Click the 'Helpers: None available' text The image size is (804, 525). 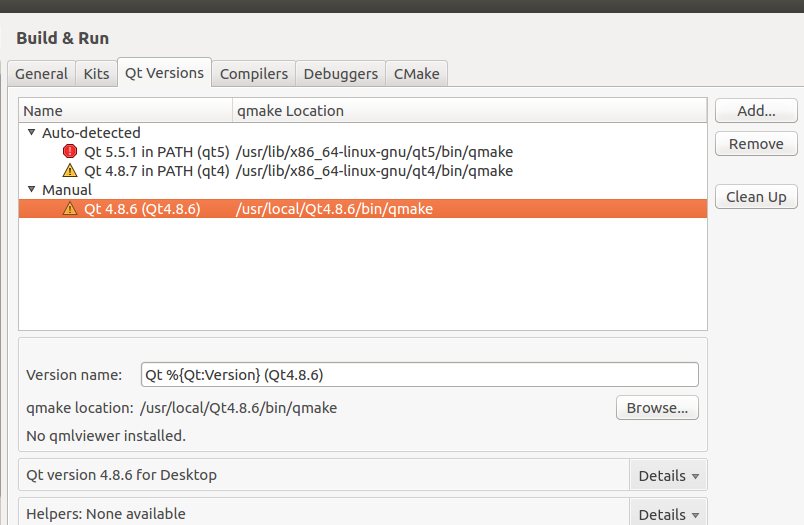coord(106,514)
